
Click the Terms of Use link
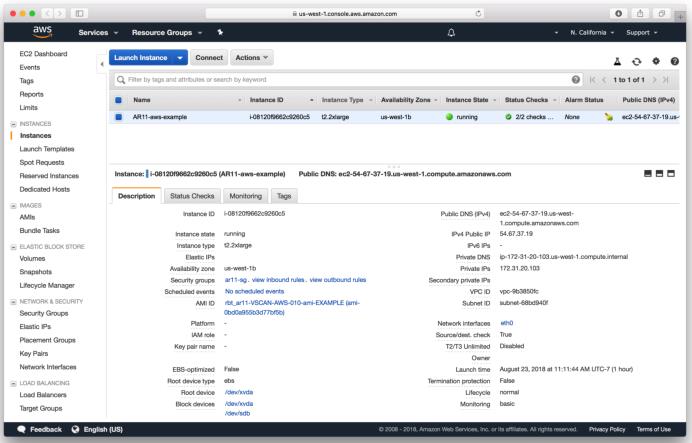point(654,429)
